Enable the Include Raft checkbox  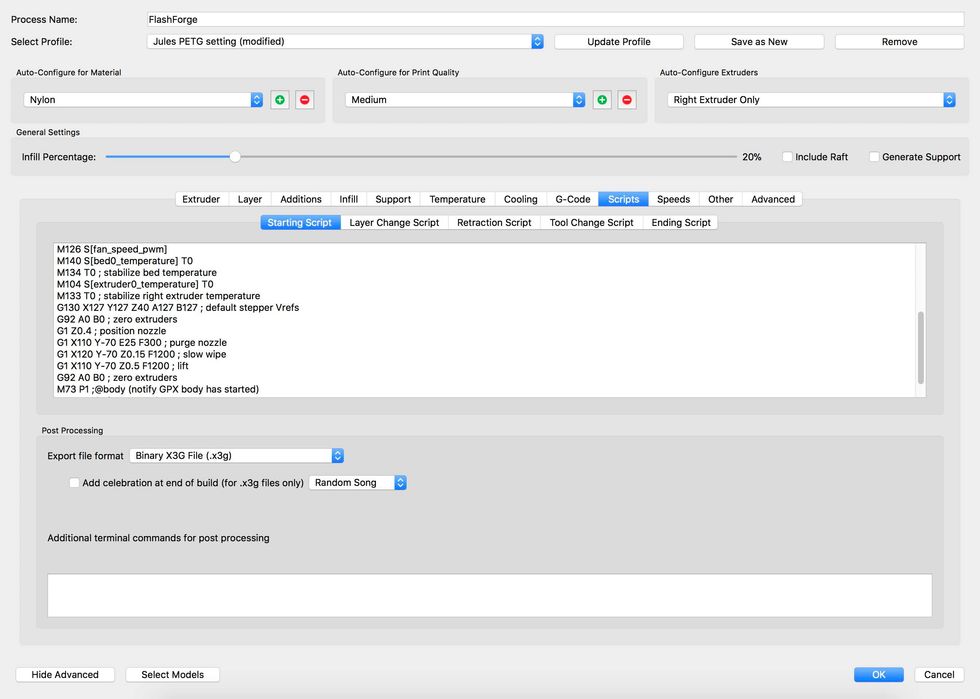point(788,157)
